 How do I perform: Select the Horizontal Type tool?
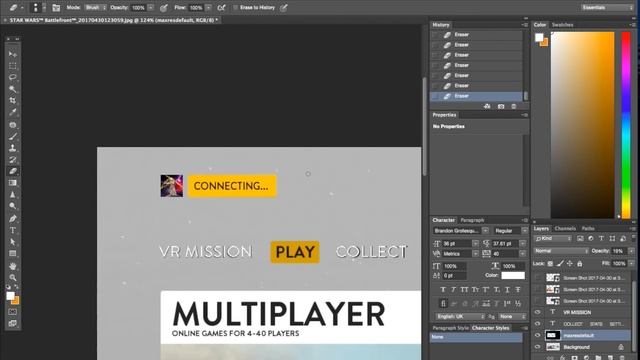pyautogui.click(x=13, y=230)
